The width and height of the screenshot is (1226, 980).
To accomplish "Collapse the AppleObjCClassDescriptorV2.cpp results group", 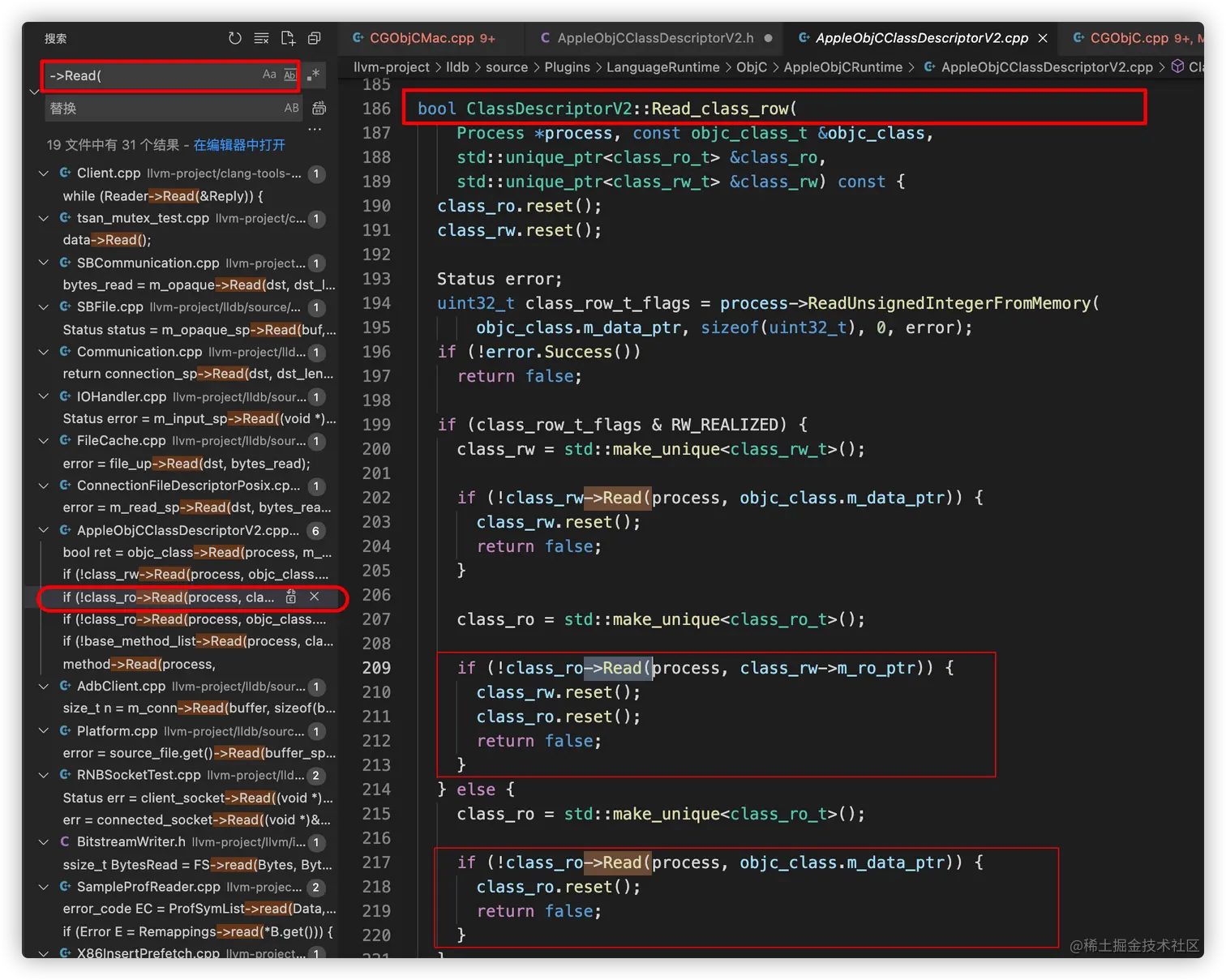I will point(44,530).
